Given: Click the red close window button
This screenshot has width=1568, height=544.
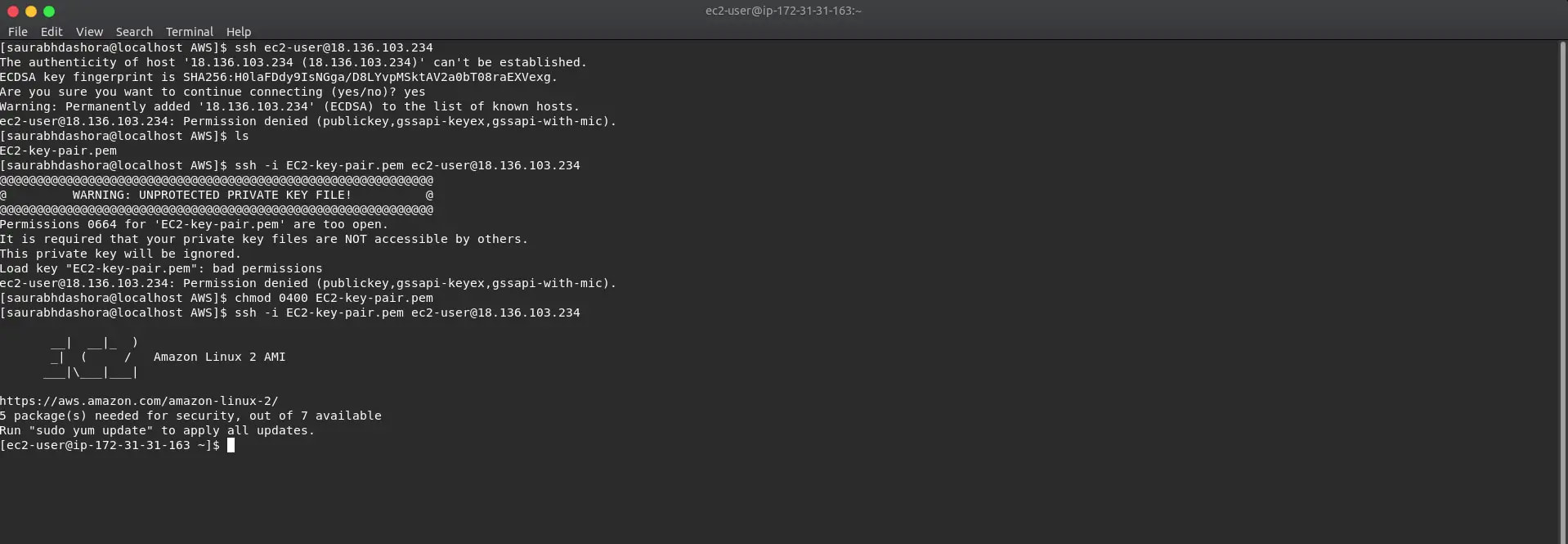Looking at the screenshot, I should pos(13,11).
